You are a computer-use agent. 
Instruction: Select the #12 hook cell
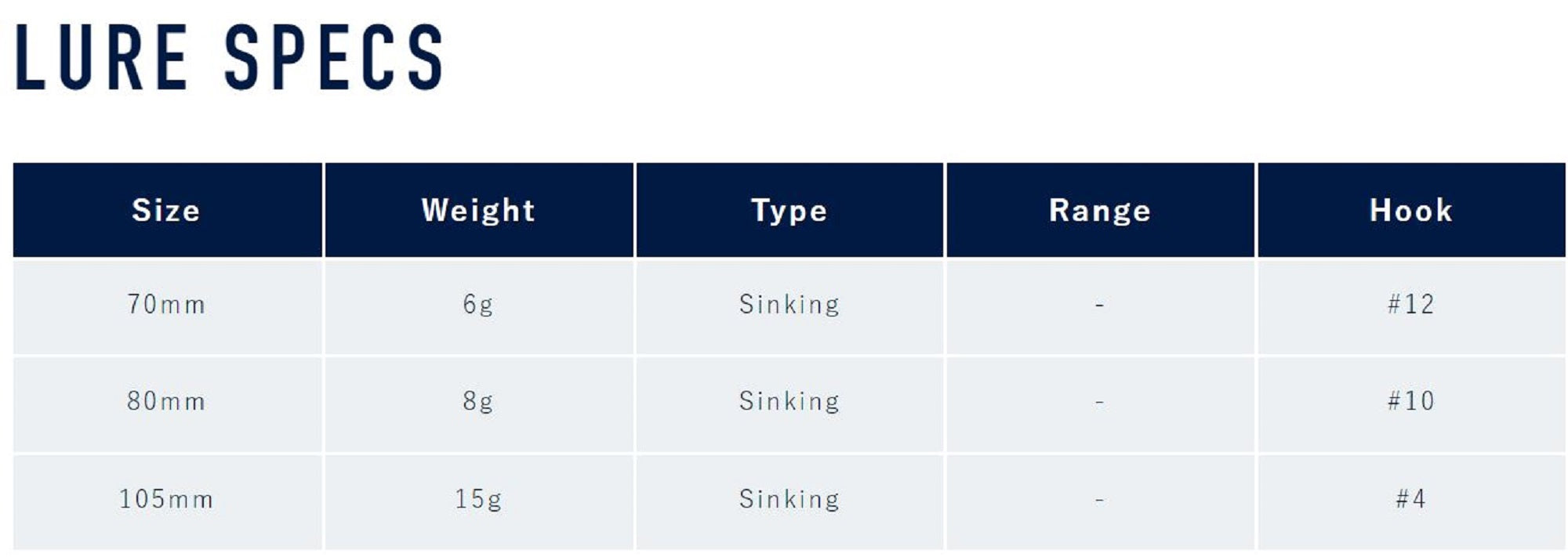click(1410, 304)
